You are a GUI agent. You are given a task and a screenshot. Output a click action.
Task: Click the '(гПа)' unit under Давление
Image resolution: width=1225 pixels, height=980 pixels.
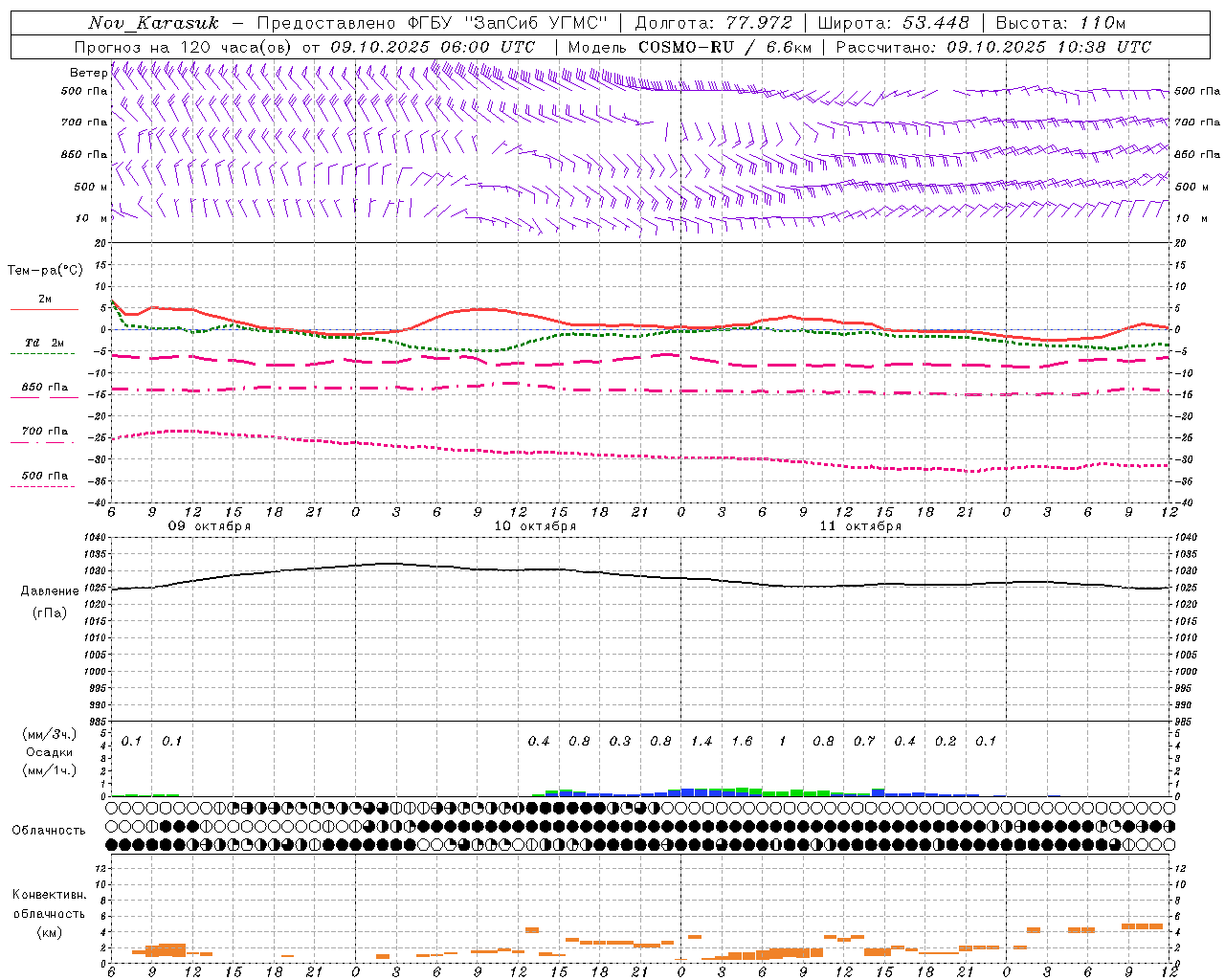50,613
